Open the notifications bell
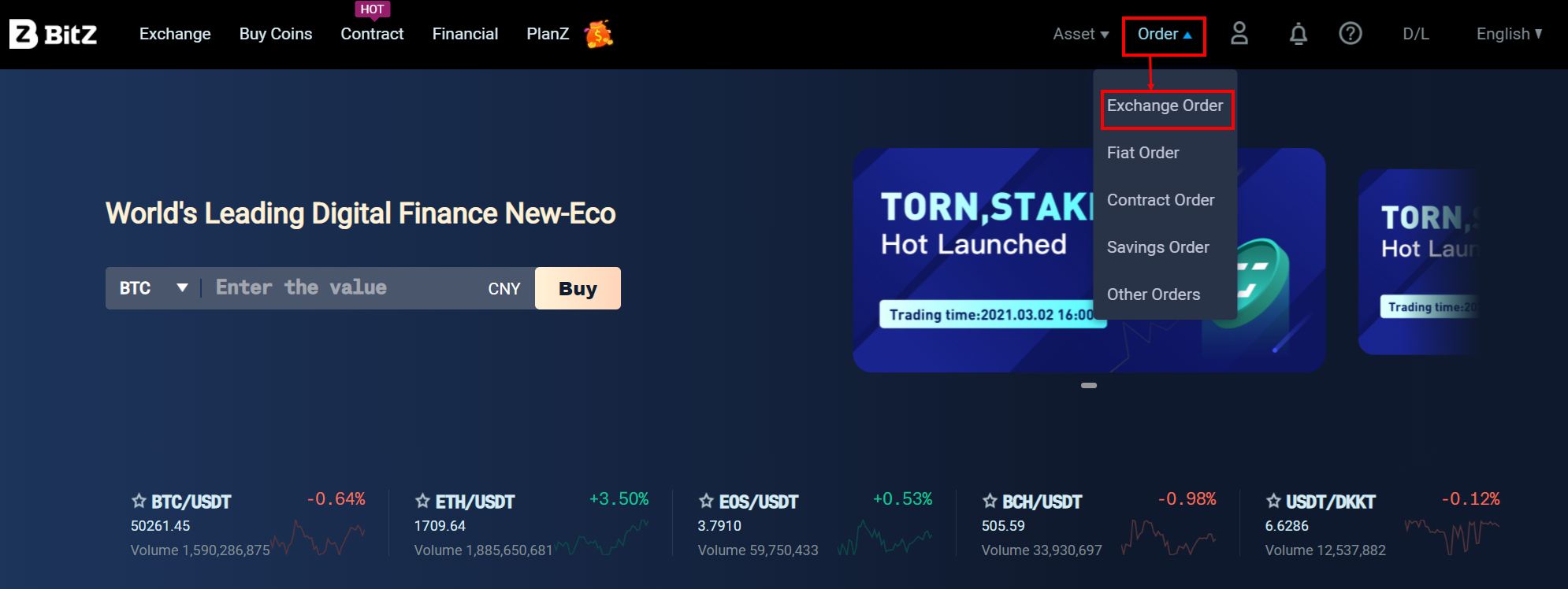1568x589 pixels. point(1299,34)
